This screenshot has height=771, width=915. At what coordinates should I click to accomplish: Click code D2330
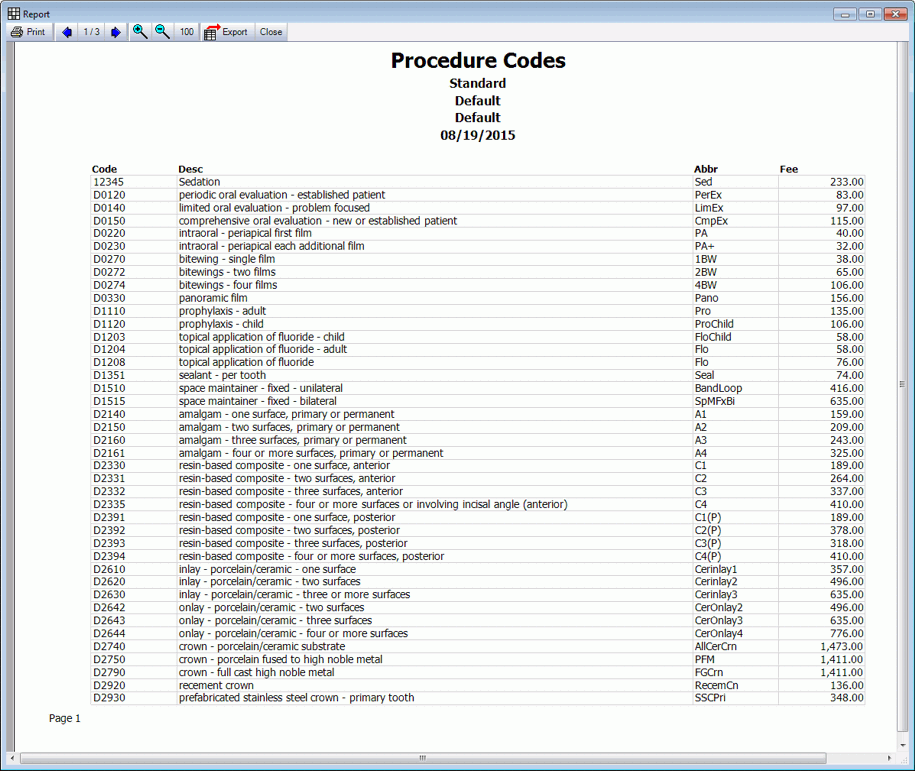click(109, 466)
